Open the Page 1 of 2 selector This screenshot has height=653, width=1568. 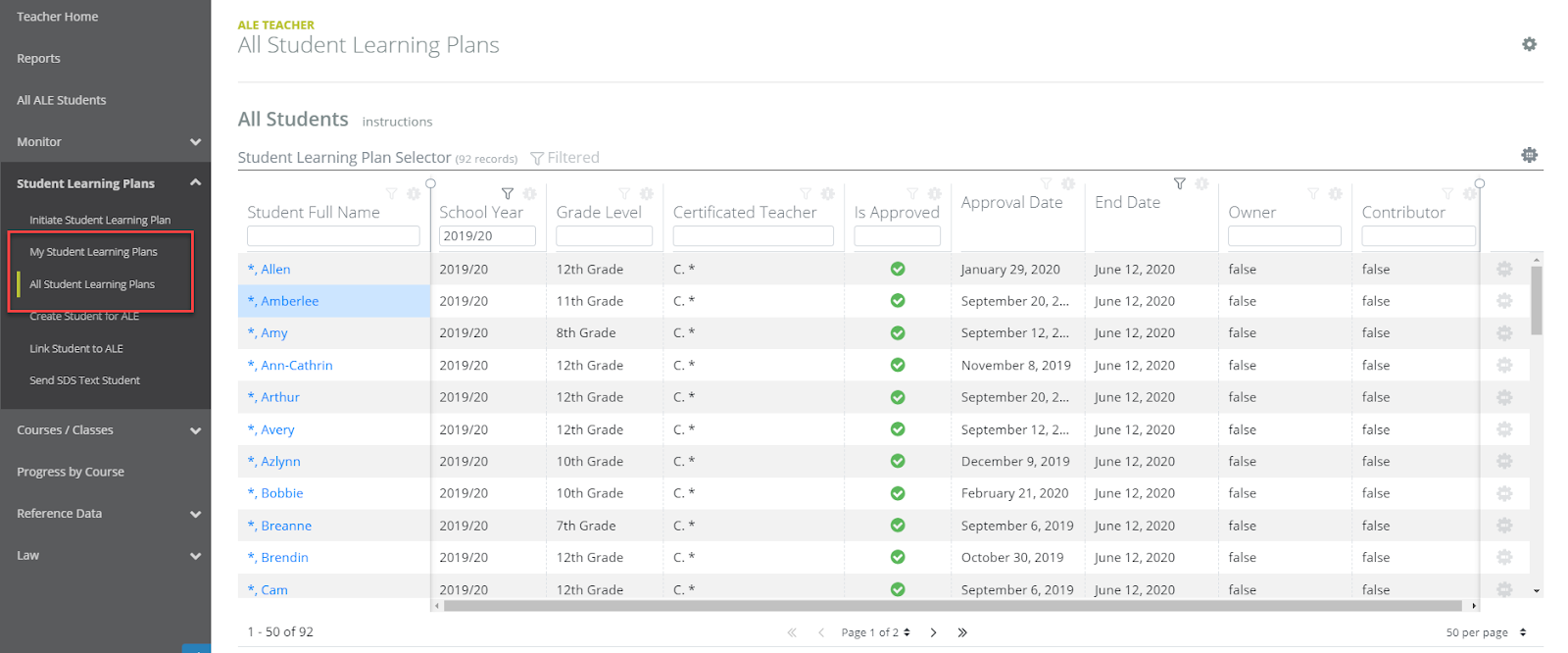(875, 632)
